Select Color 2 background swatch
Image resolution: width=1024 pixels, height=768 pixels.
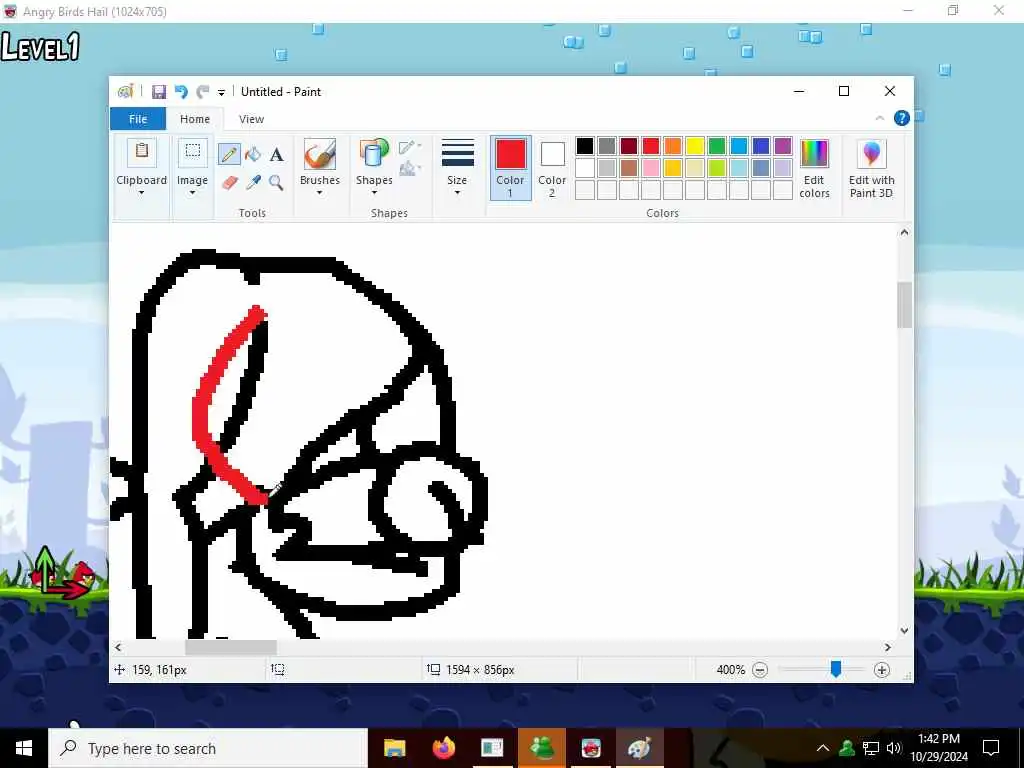click(552, 168)
